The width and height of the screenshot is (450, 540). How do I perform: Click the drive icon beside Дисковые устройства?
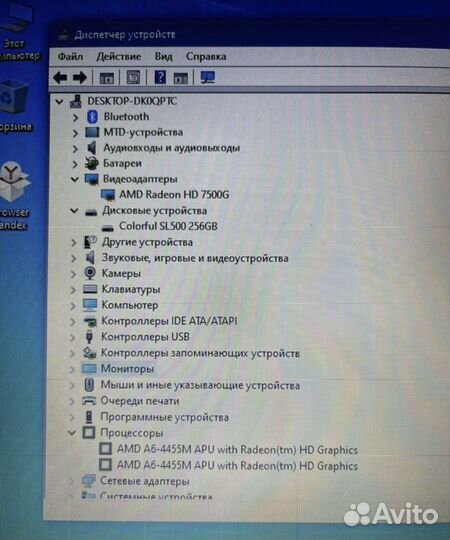(91, 212)
